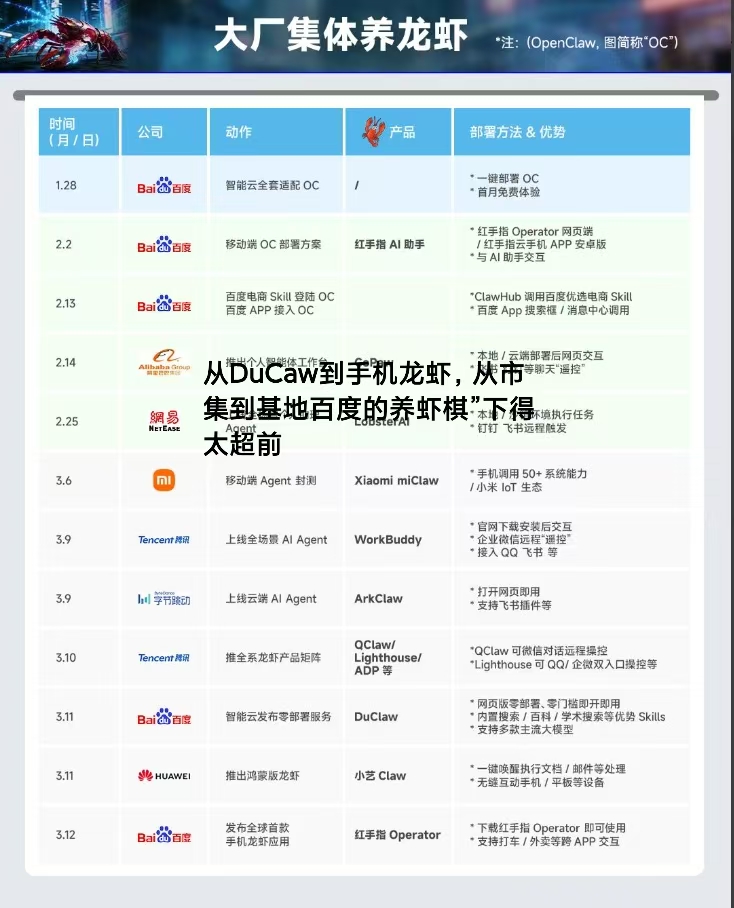
Task: Click the date 2.13
Action: point(65,303)
